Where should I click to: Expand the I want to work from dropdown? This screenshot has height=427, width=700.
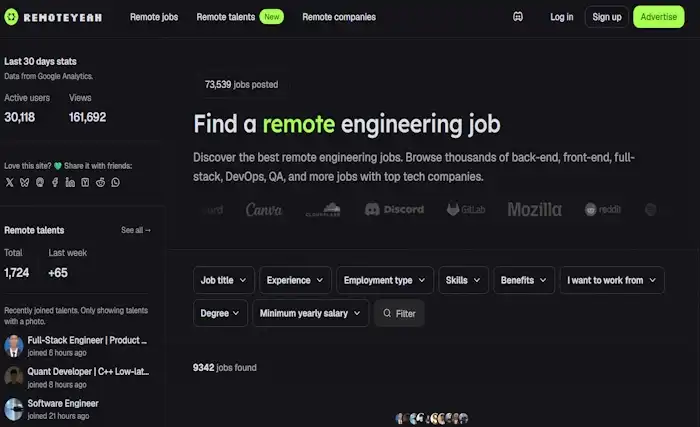[612, 280]
